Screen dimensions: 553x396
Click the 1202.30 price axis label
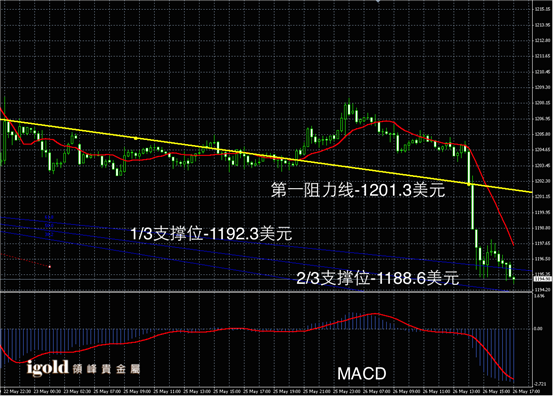(543, 181)
